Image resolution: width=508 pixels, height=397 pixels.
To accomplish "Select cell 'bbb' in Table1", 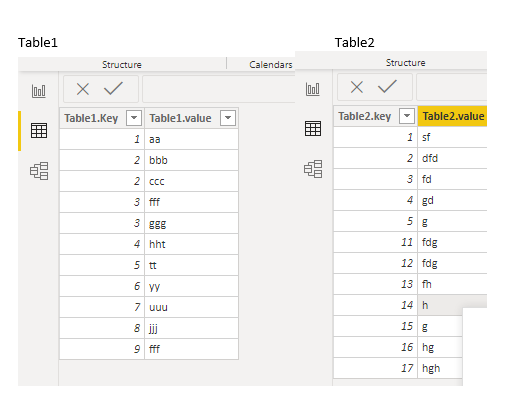I will point(191,160).
